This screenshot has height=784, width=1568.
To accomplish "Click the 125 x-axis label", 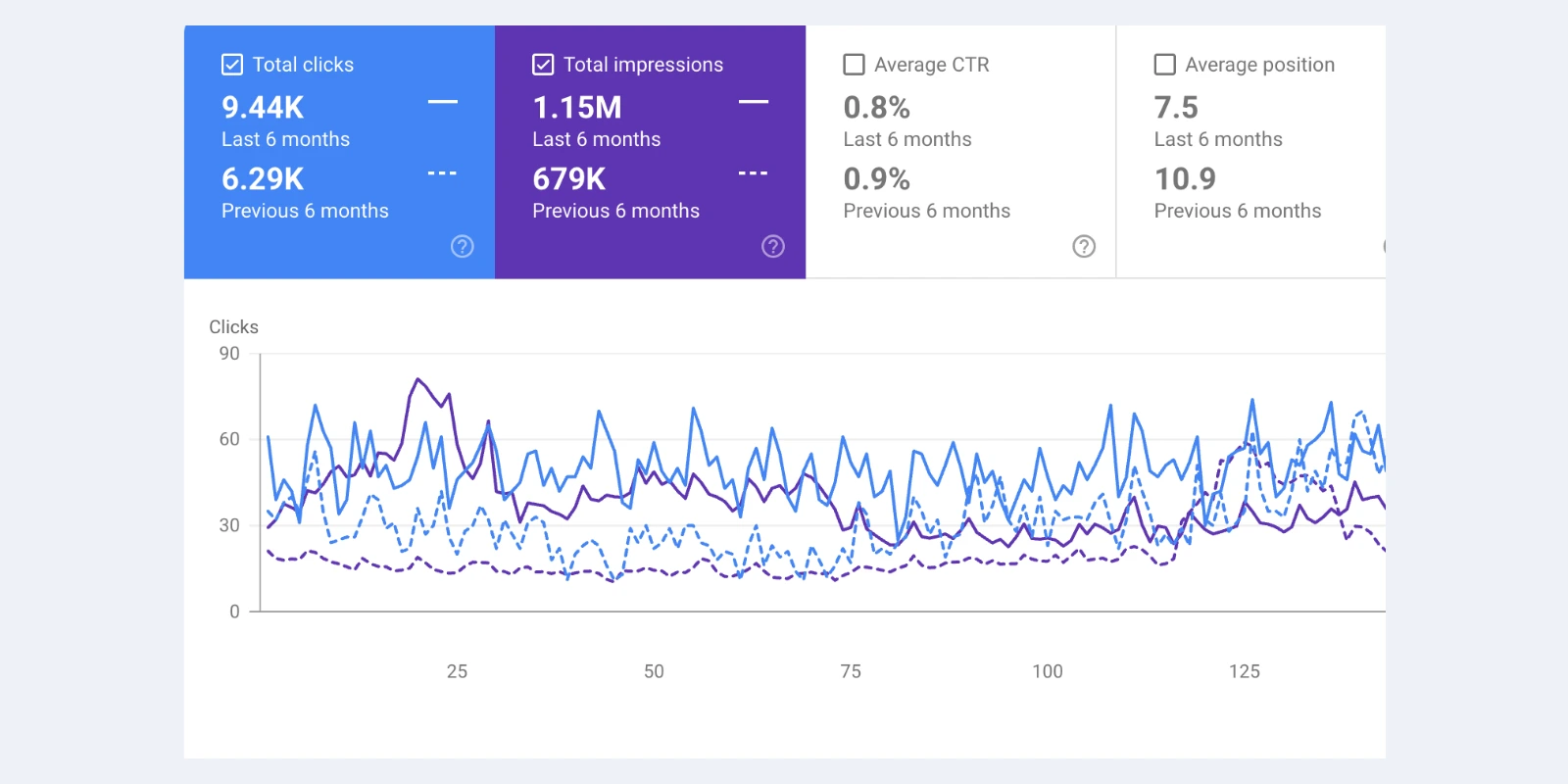I will point(1245,671).
